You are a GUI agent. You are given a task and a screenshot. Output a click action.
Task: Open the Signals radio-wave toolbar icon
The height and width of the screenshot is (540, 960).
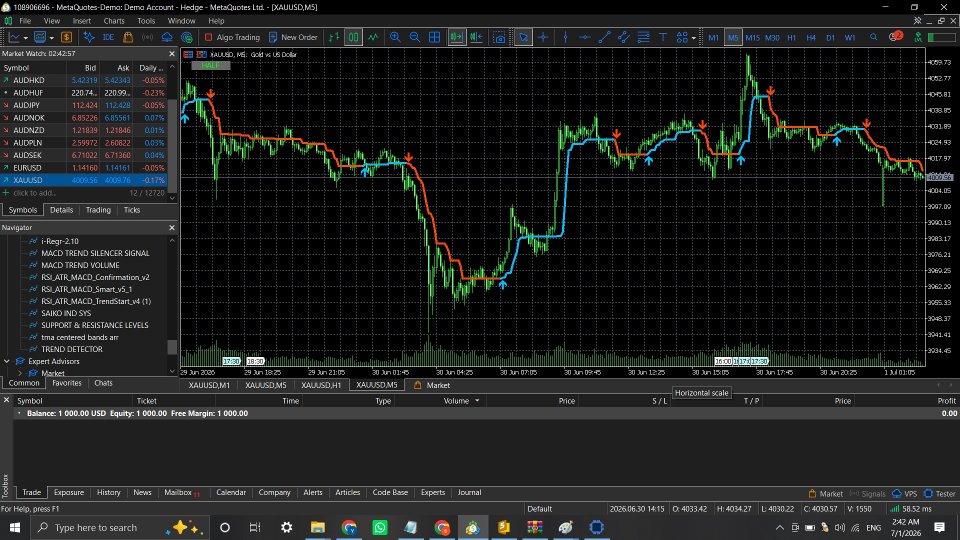pyautogui.click(x=148, y=37)
